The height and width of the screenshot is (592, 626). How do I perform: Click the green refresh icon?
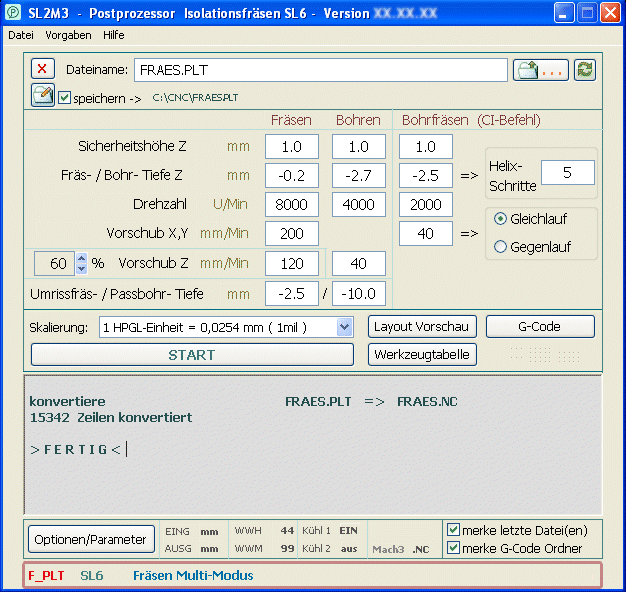(585, 69)
